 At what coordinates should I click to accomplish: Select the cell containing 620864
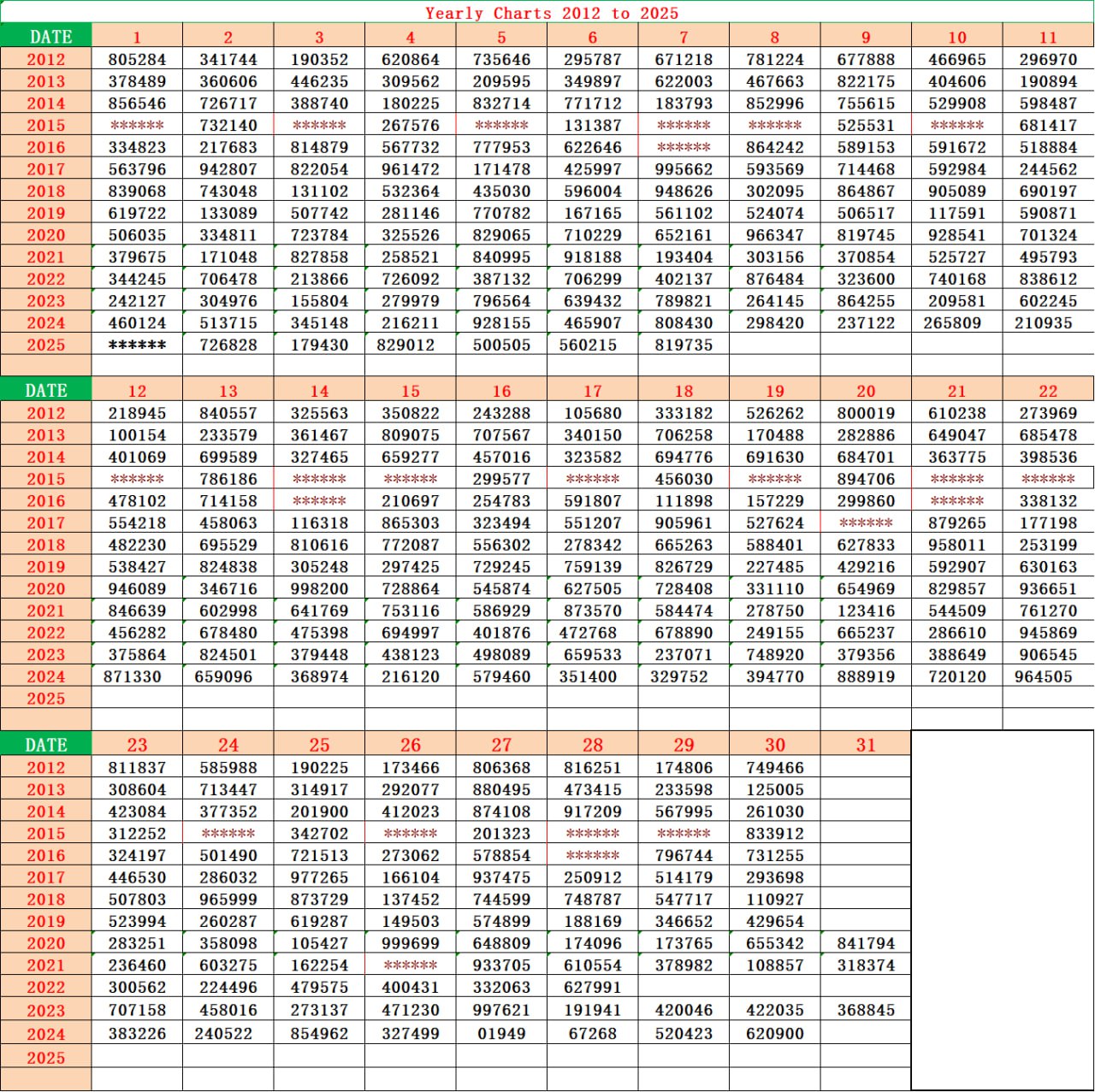click(411, 59)
